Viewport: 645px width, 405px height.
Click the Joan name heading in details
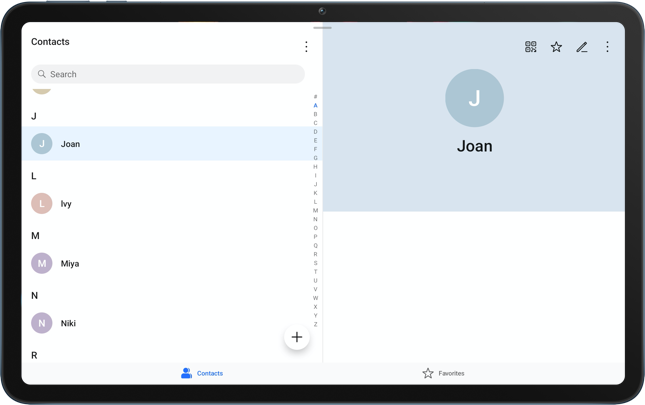(474, 146)
